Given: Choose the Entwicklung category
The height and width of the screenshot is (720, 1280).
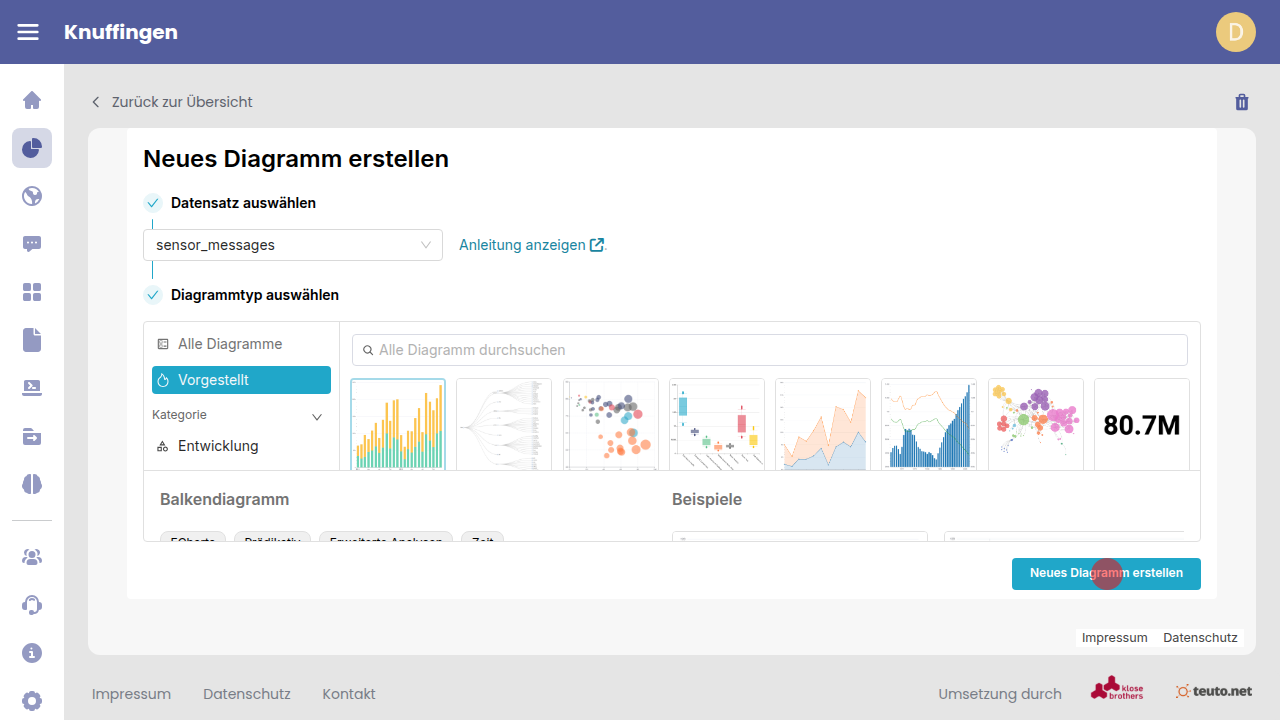Looking at the screenshot, I should (x=217, y=446).
